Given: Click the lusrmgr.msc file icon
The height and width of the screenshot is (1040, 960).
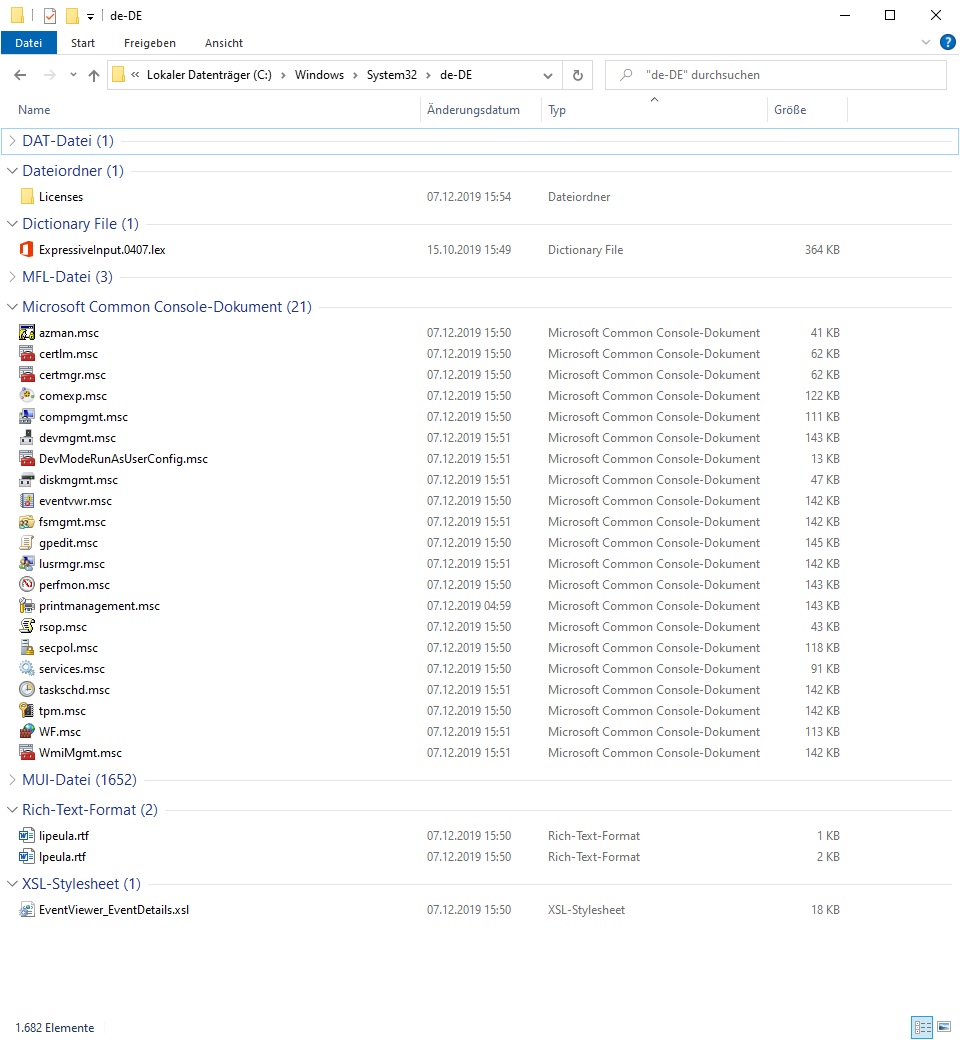Looking at the screenshot, I should tap(27, 564).
